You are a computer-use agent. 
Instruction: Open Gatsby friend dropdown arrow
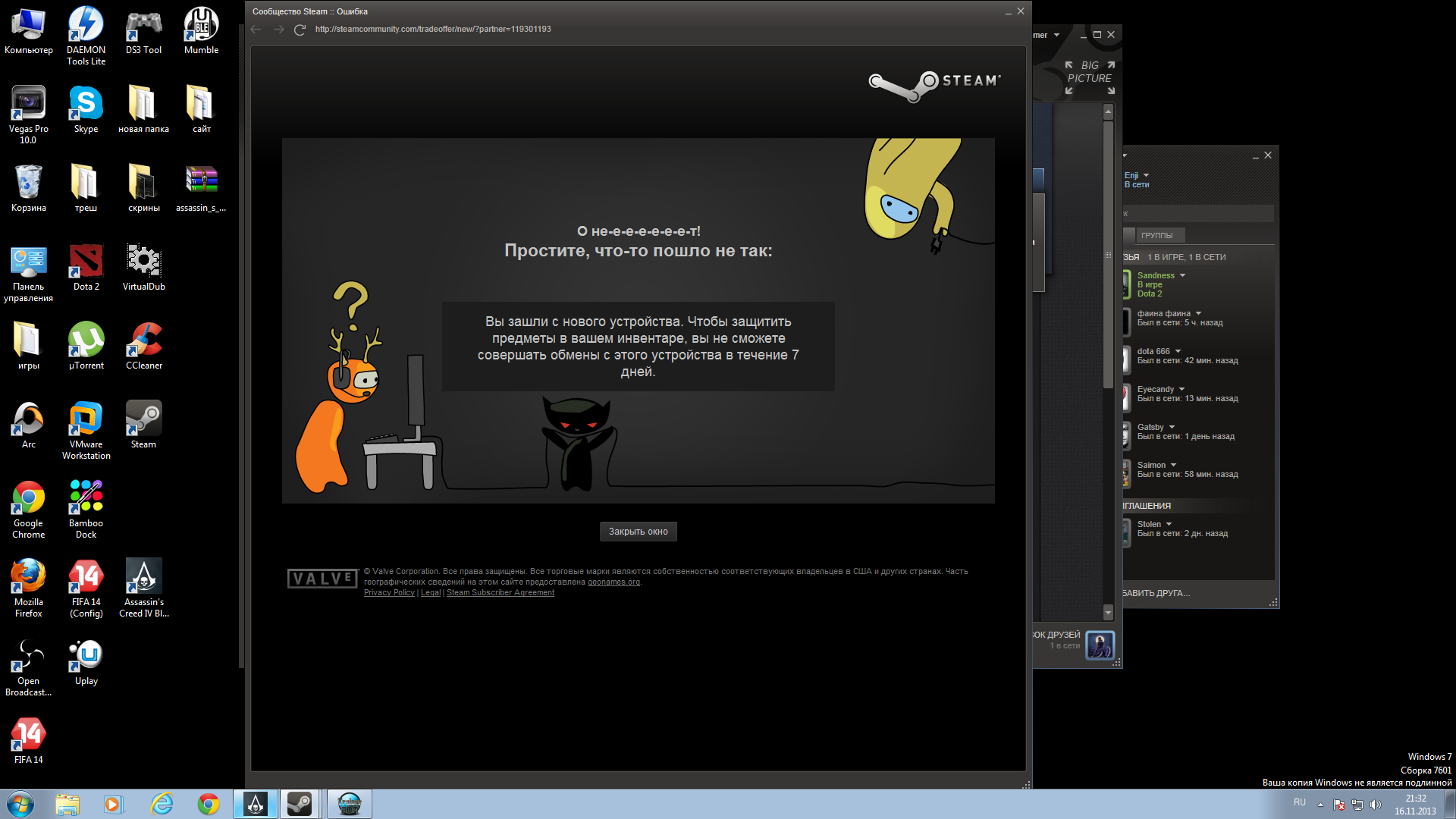coord(1172,427)
